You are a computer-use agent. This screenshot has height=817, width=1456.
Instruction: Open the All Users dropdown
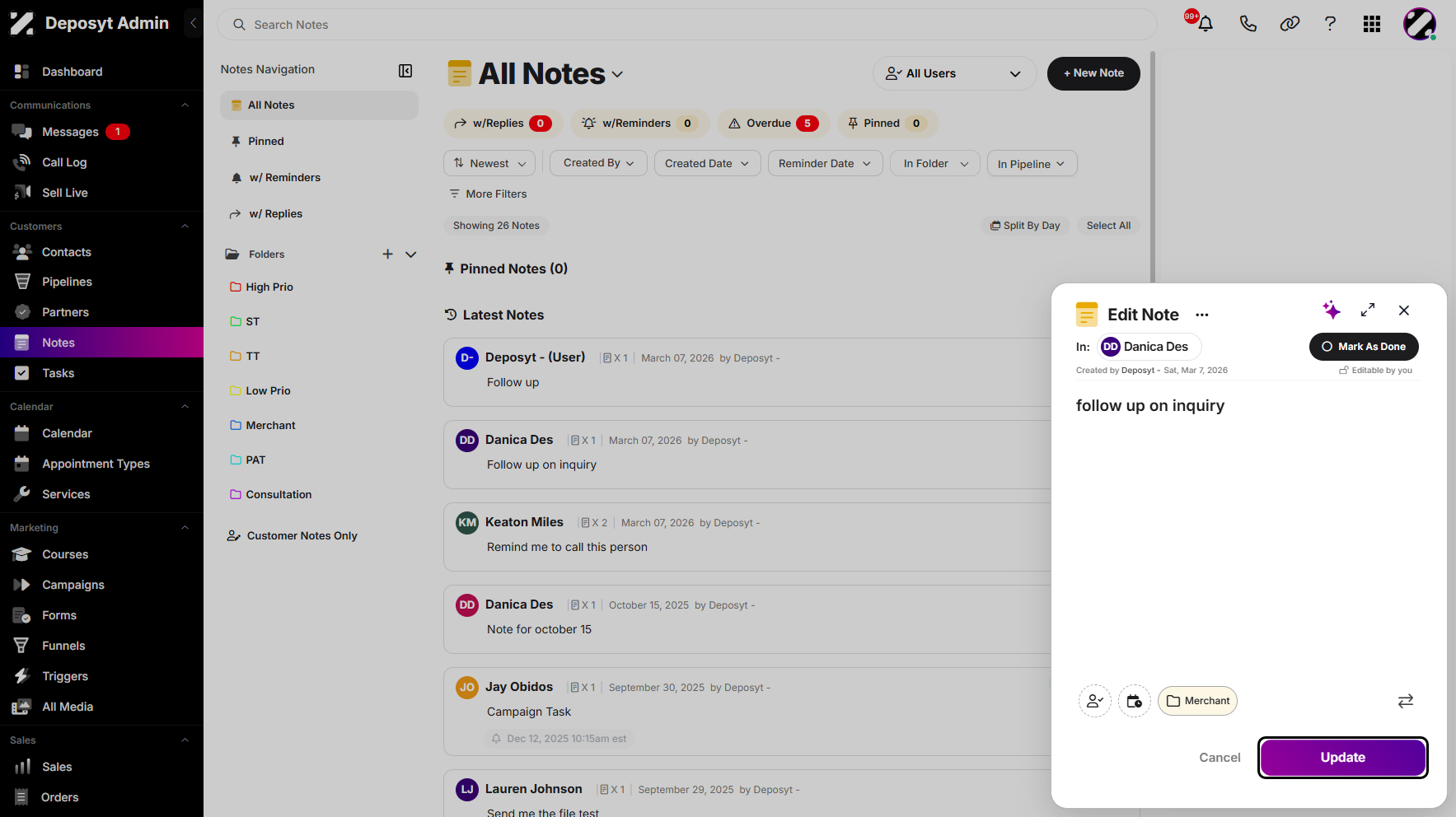pos(954,73)
